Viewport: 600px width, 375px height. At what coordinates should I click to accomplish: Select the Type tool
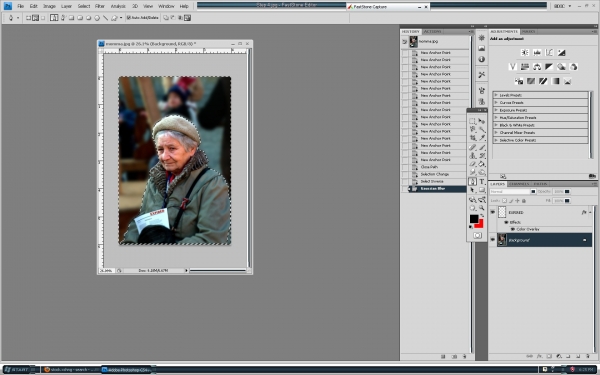coord(482,182)
